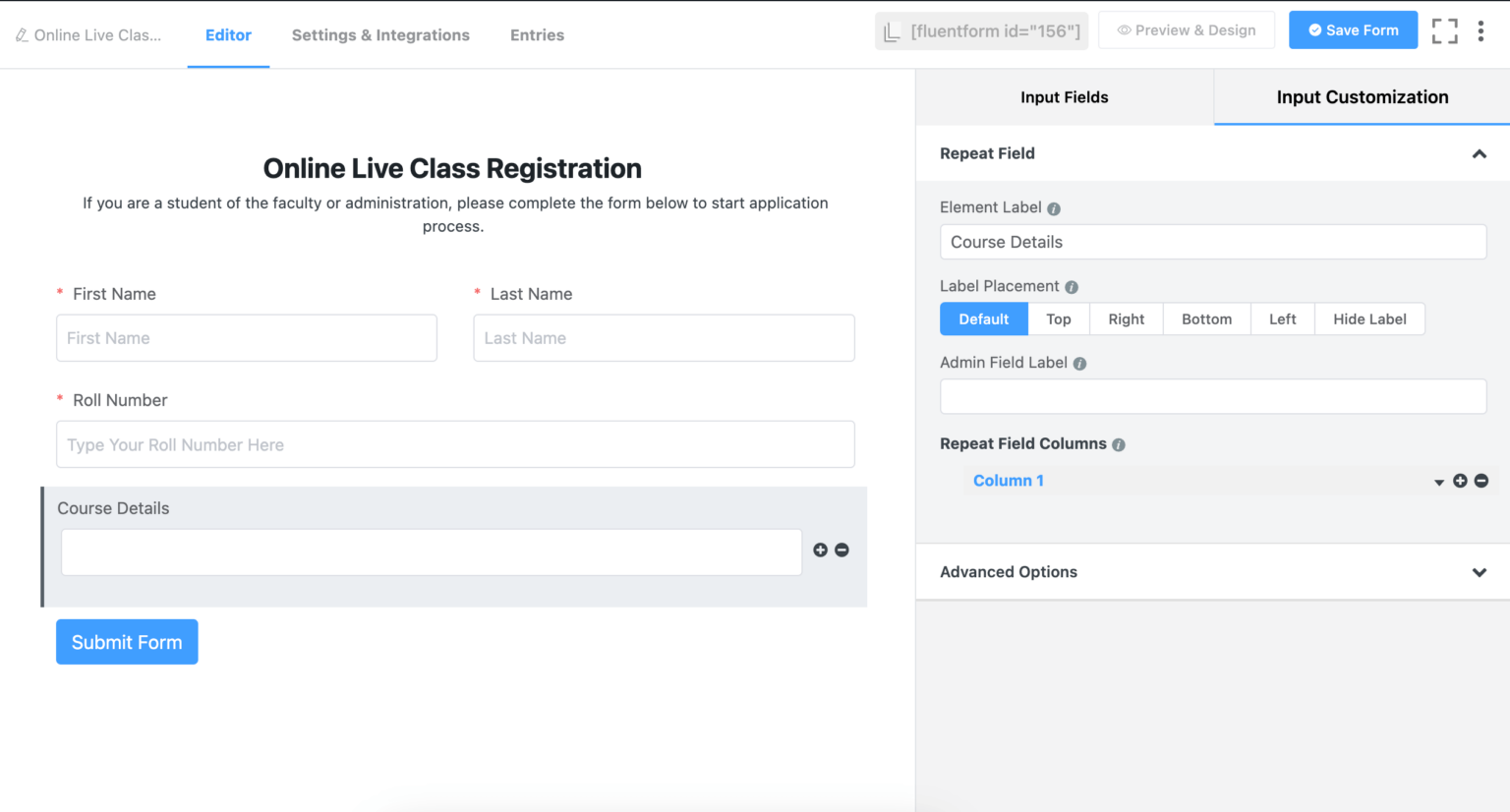1510x812 pixels.
Task: Open the Entries tab
Action: click(537, 34)
